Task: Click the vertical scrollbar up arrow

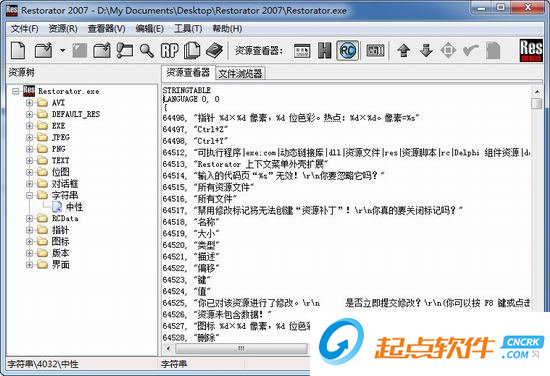Action: (x=537, y=92)
